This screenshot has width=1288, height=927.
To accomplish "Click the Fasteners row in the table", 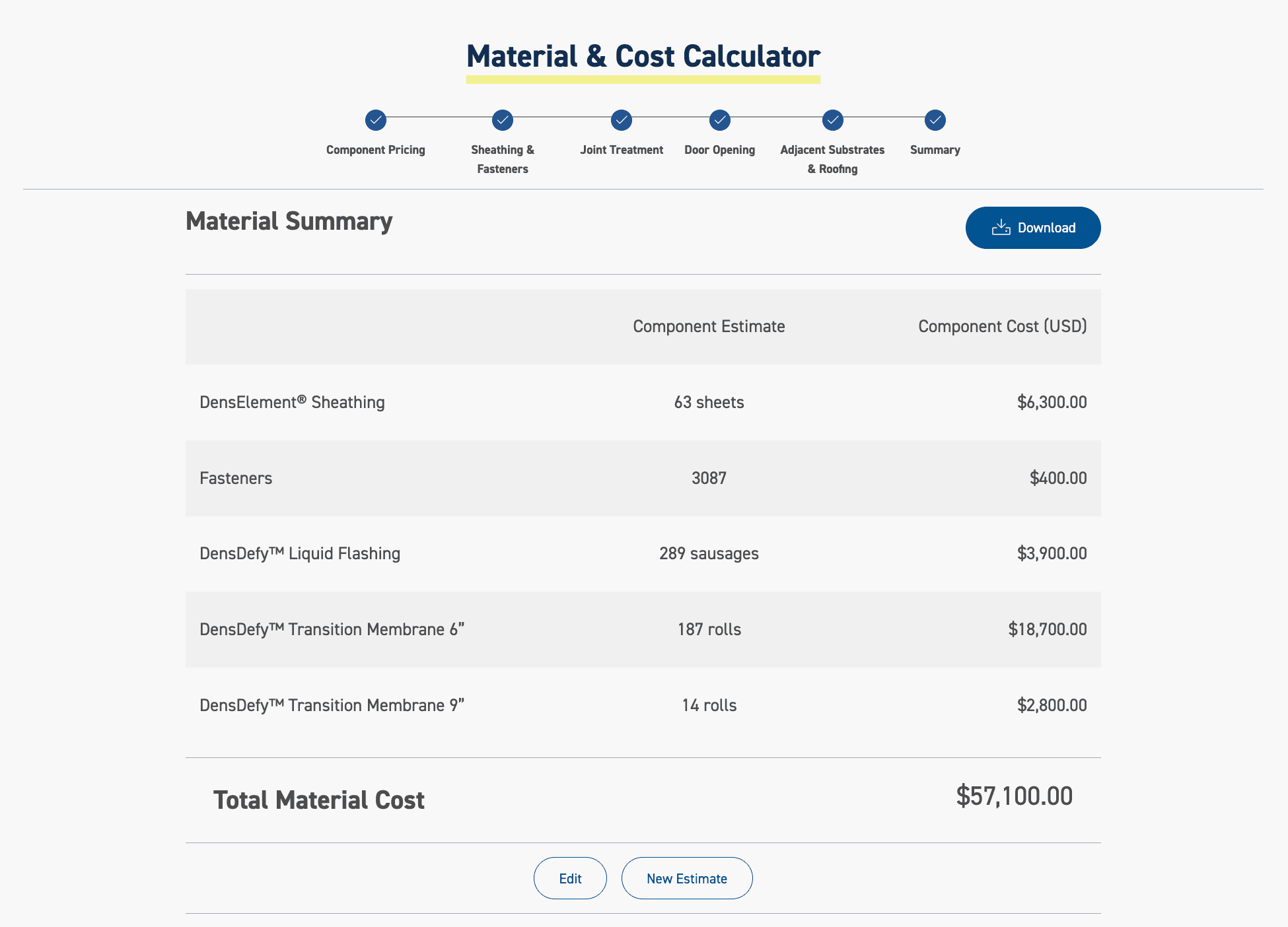I will coord(643,478).
